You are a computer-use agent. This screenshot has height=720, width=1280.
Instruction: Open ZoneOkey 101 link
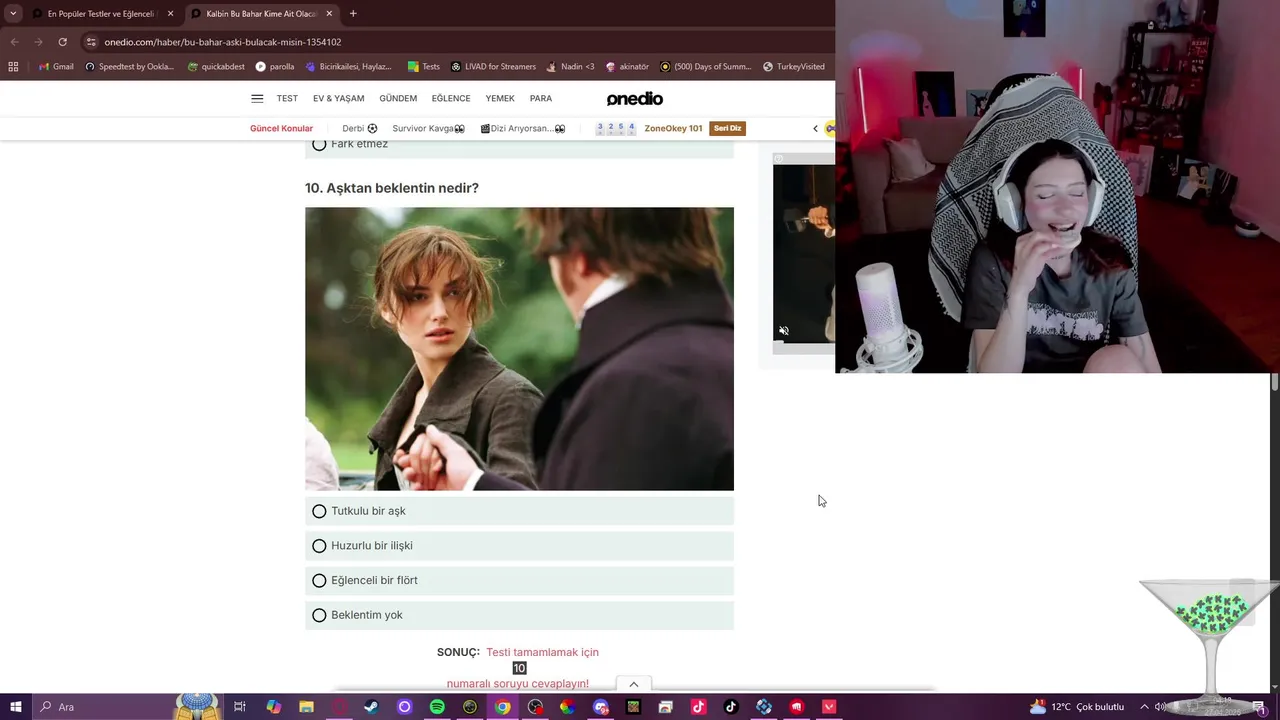click(x=673, y=128)
